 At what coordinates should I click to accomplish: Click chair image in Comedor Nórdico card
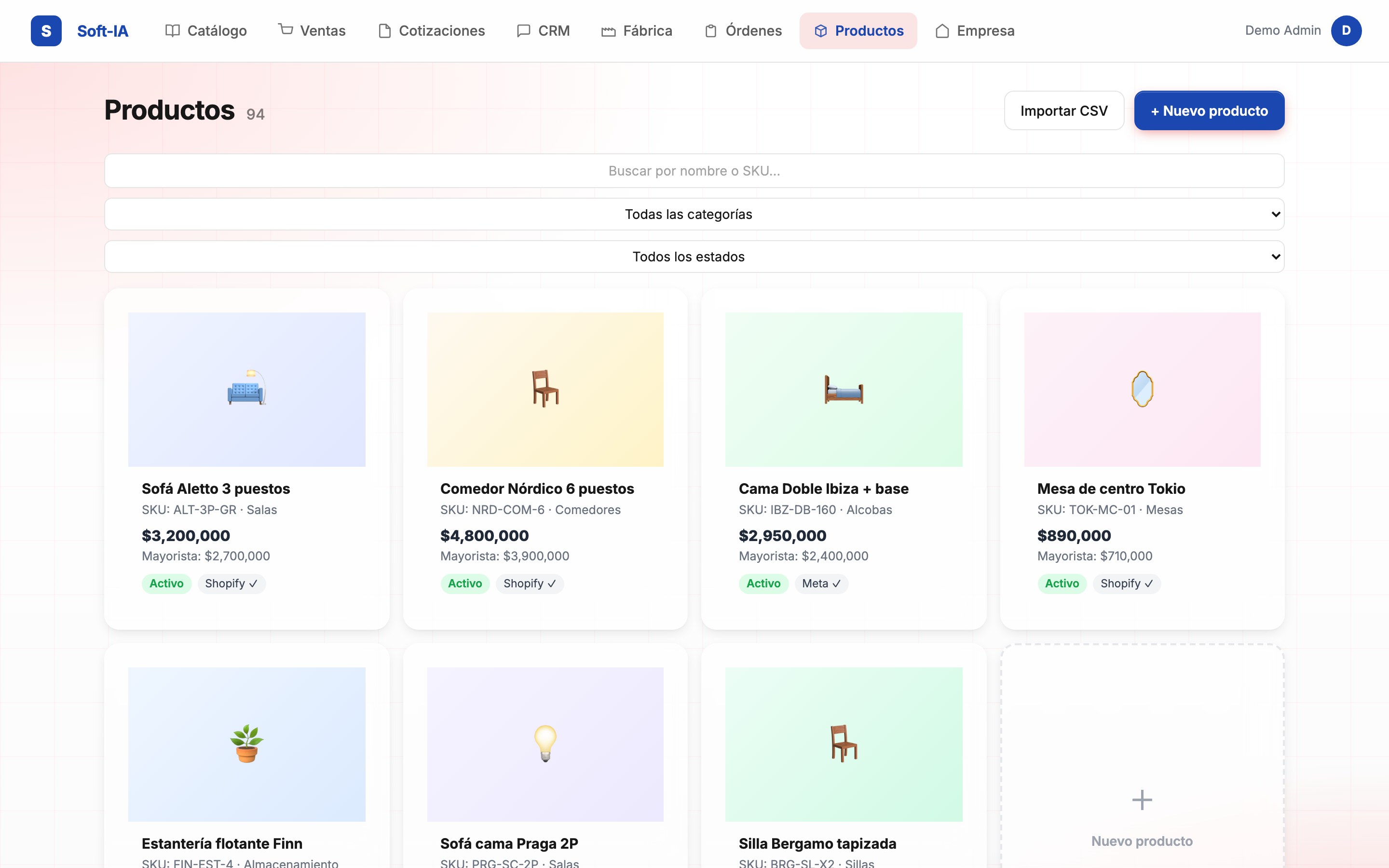coord(545,388)
